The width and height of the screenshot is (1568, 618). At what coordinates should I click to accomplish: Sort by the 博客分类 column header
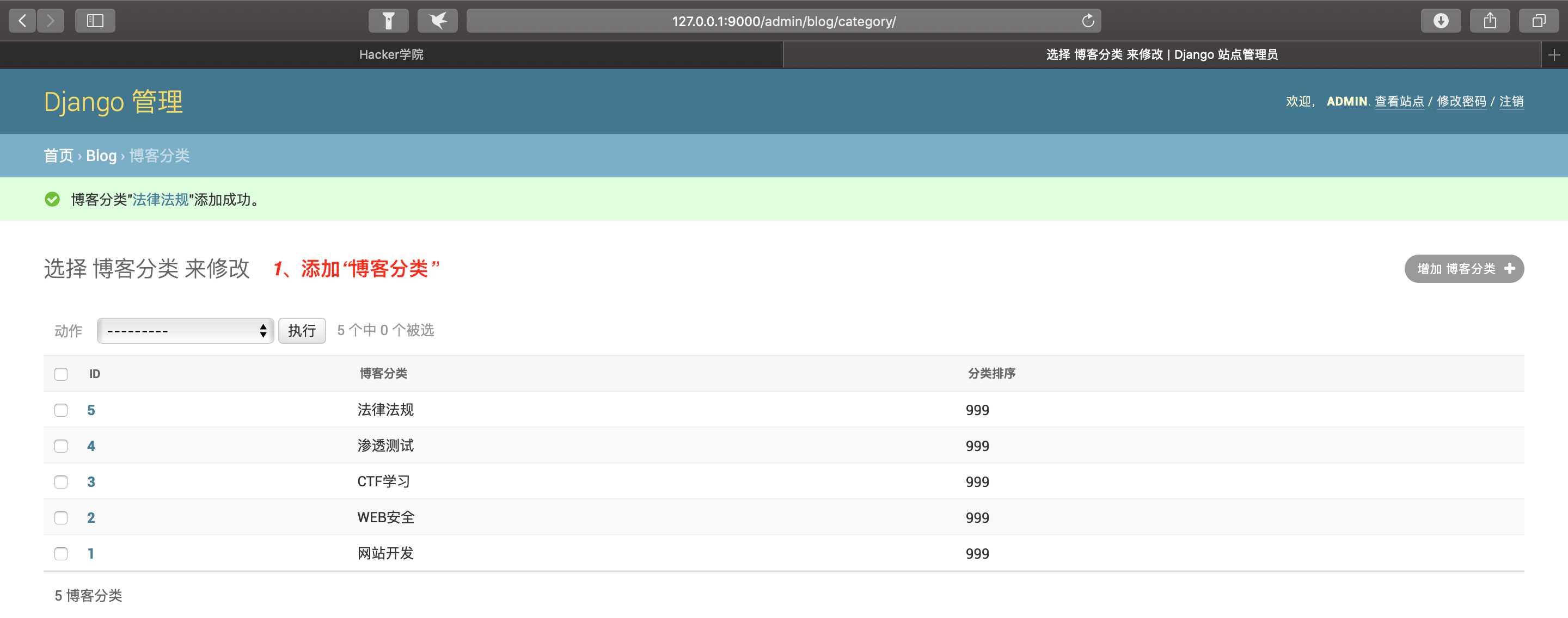(x=383, y=374)
